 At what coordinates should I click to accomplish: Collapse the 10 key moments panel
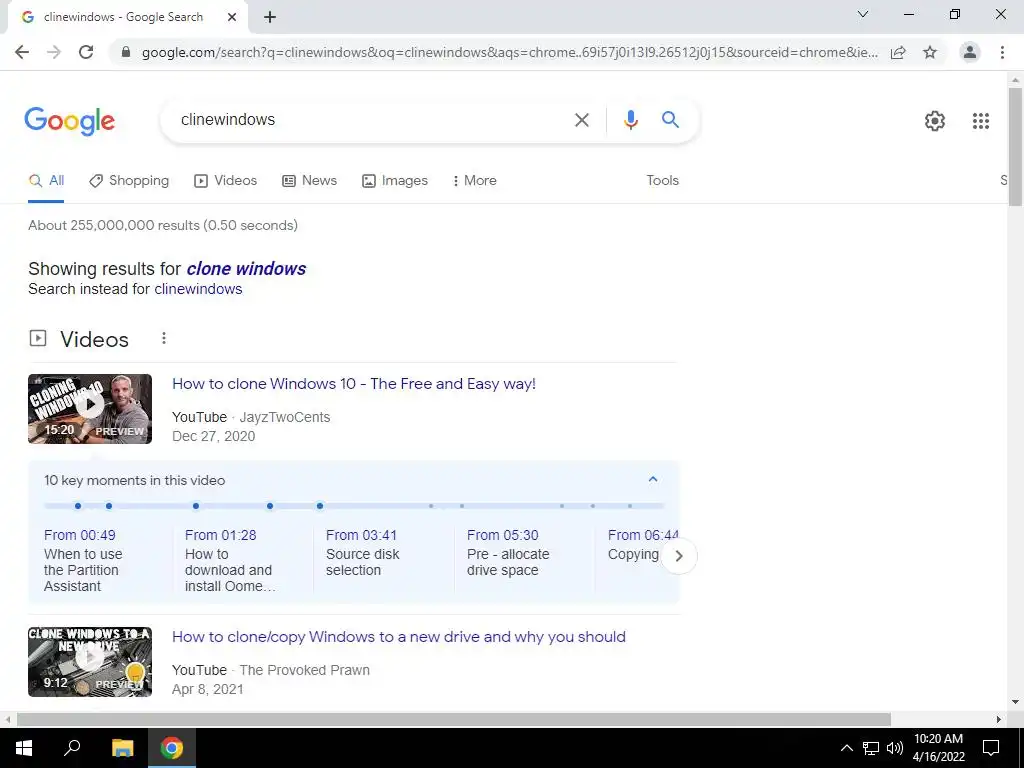pos(652,479)
